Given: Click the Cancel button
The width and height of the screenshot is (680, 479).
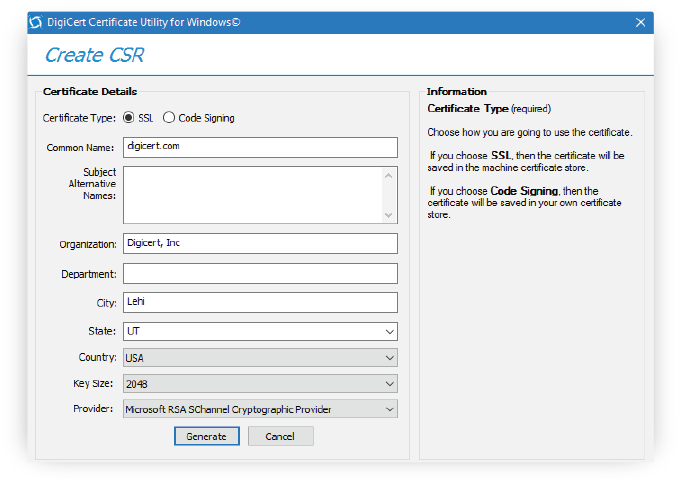Looking at the screenshot, I should click(281, 436).
